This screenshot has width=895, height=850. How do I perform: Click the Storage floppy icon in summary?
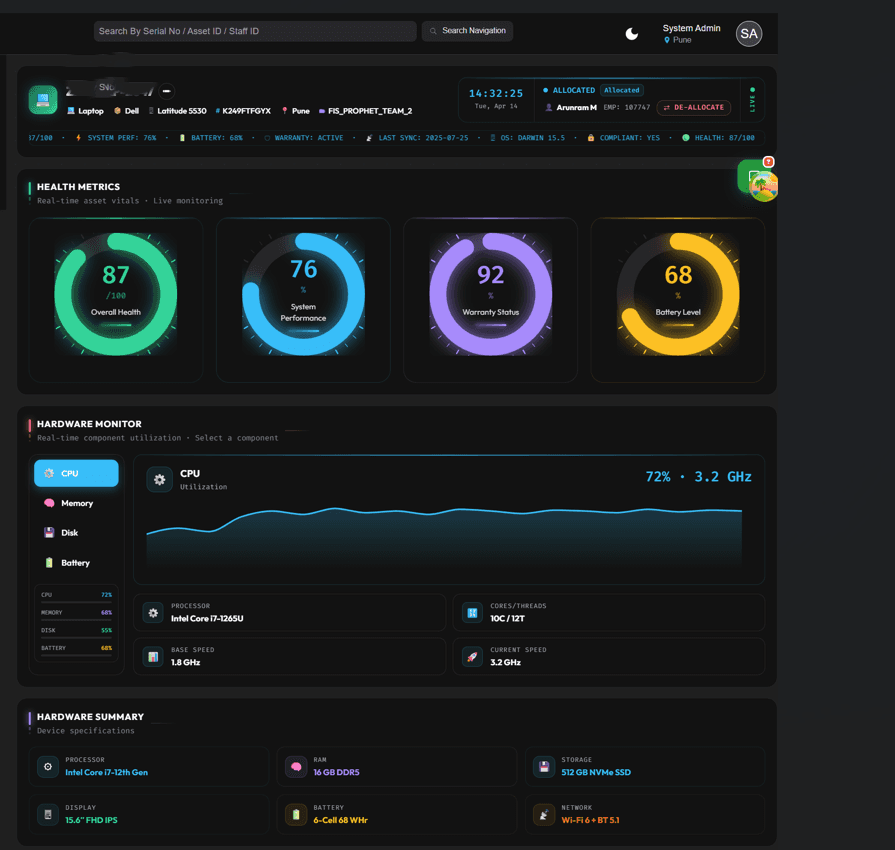544,767
